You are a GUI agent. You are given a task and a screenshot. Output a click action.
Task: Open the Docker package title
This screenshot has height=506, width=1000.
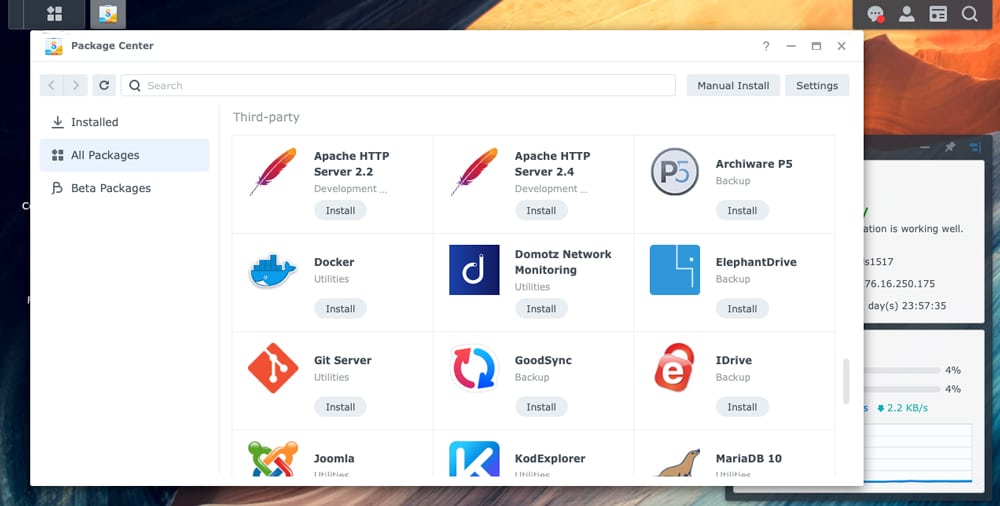point(334,262)
